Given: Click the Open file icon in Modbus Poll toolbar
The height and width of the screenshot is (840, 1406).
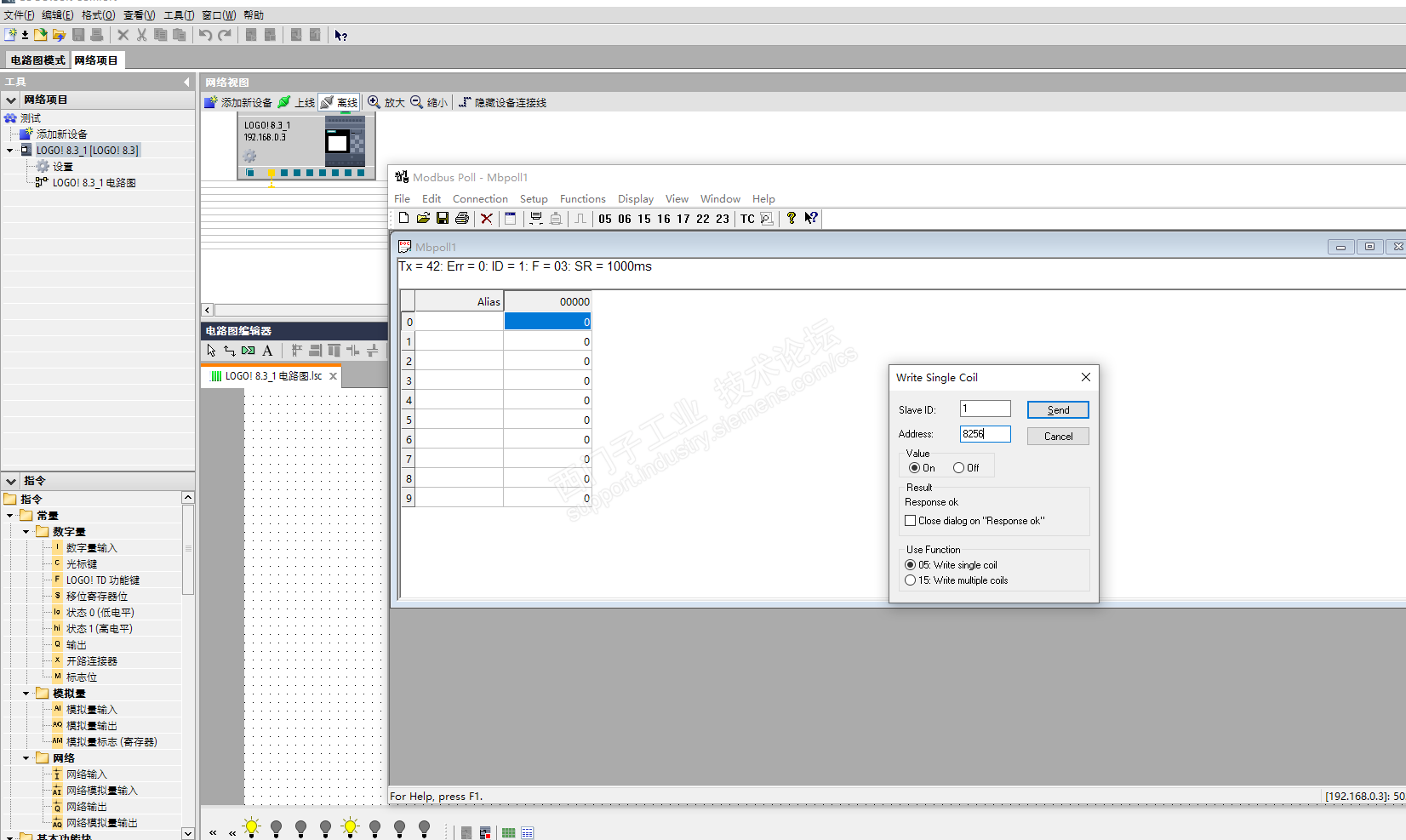Looking at the screenshot, I should tap(423, 219).
